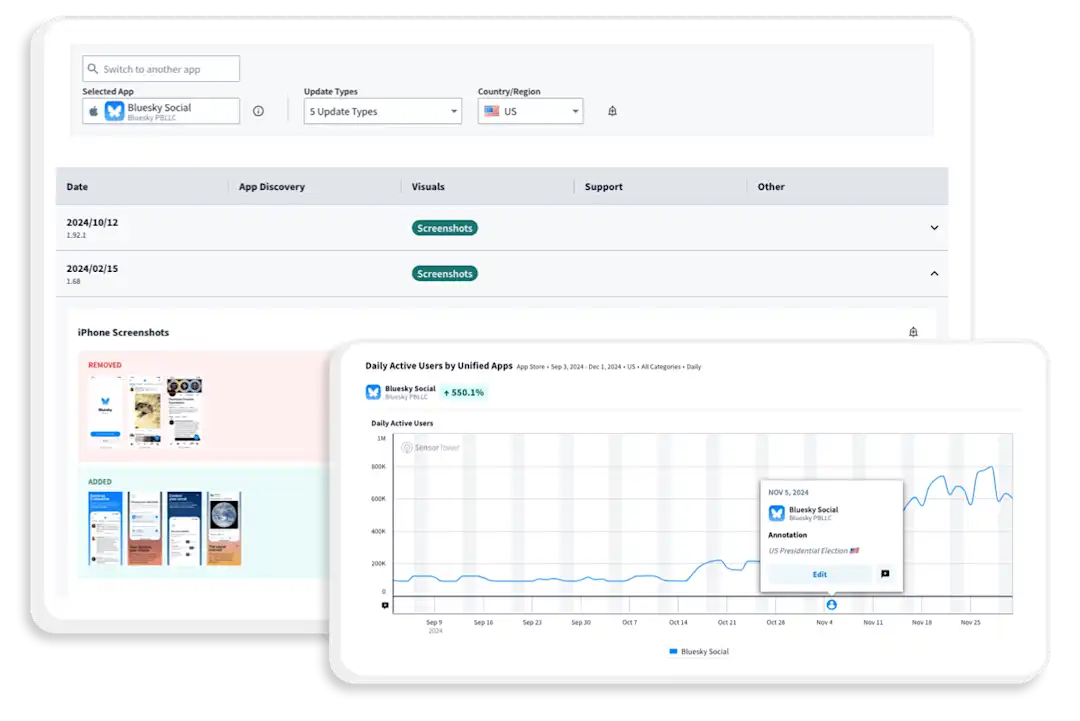1080x721 pixels.
Task: Click the US Presidential Election annotation text
Action: (813, 551)
